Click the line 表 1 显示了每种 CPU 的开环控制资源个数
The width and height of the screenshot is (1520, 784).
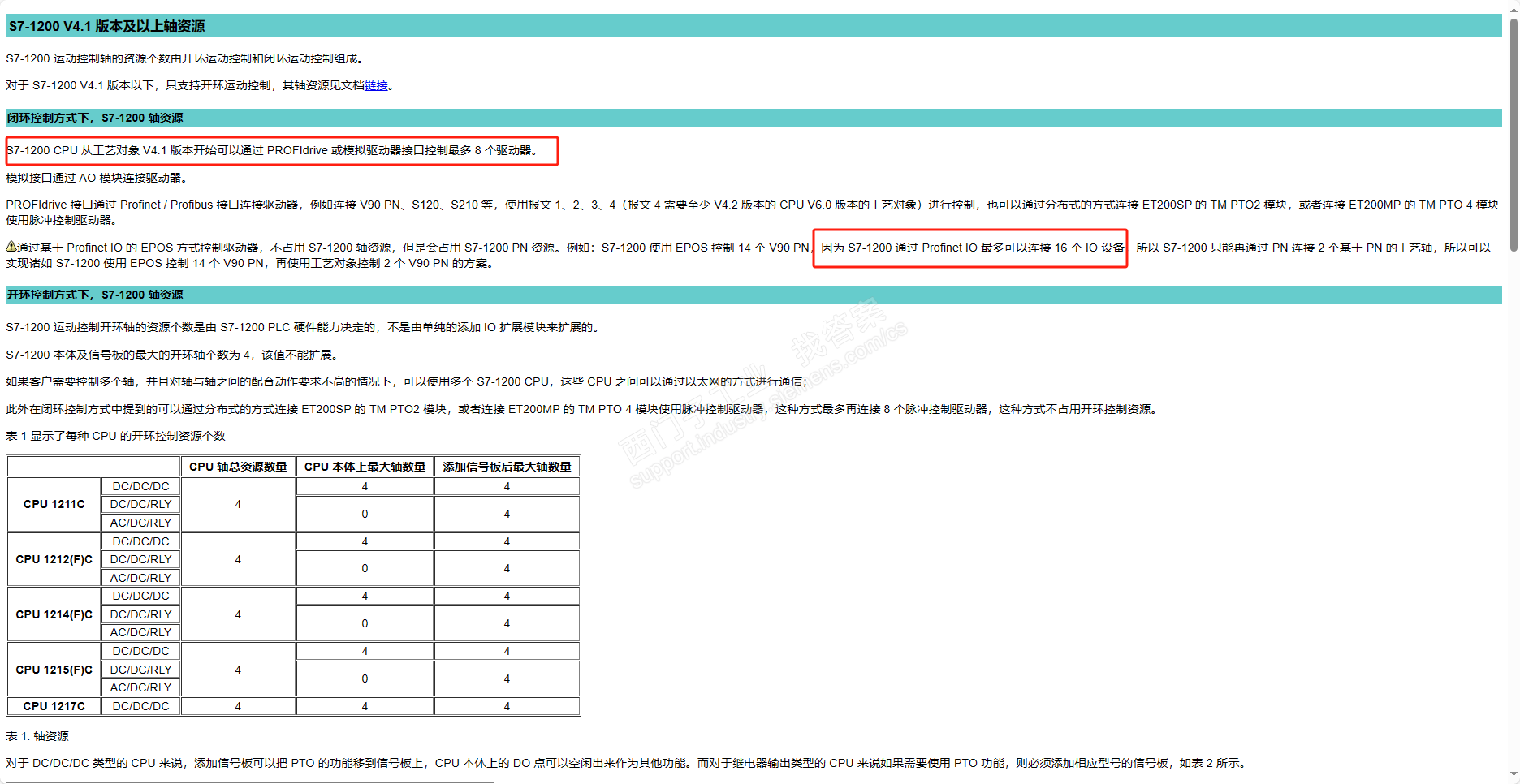click(x=116, y=436)
